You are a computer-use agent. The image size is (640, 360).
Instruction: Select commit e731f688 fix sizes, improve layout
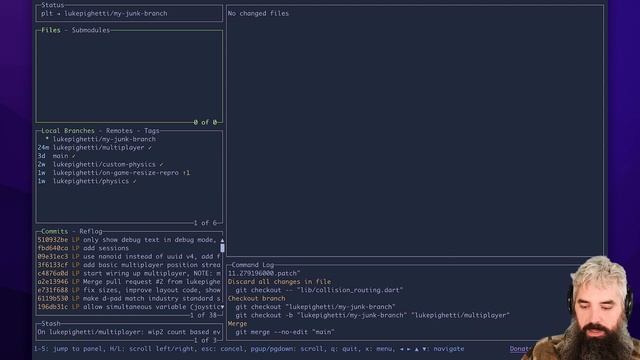tap(129, 290)
